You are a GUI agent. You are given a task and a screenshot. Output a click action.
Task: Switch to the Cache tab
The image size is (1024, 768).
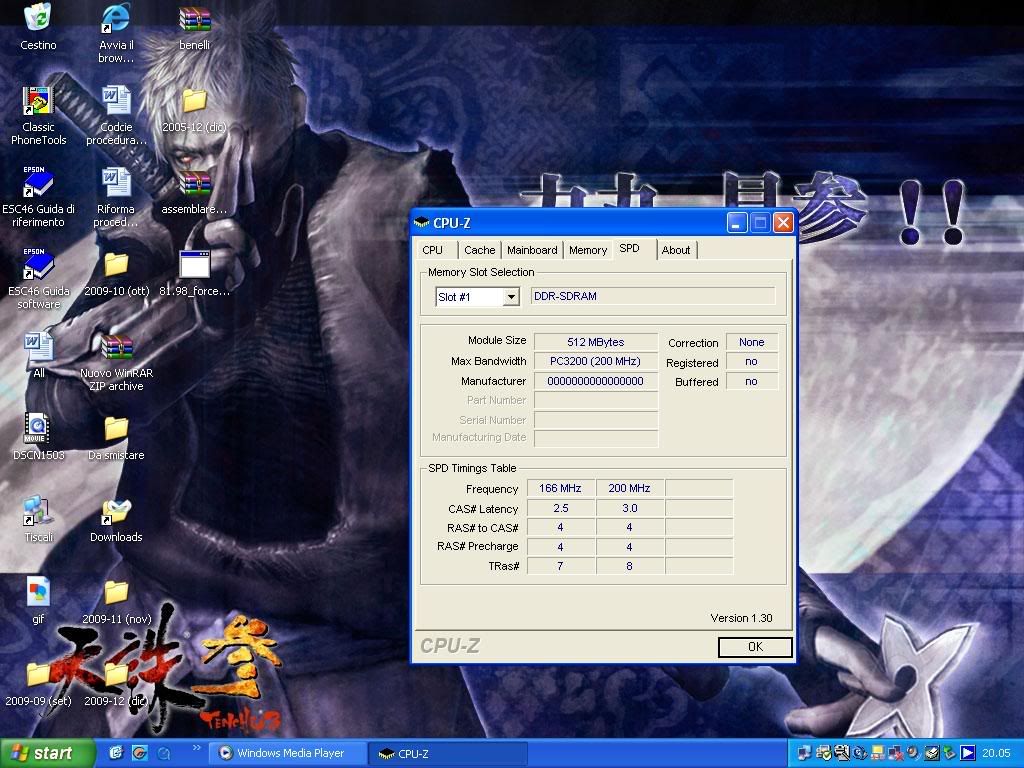click(479, 250)
